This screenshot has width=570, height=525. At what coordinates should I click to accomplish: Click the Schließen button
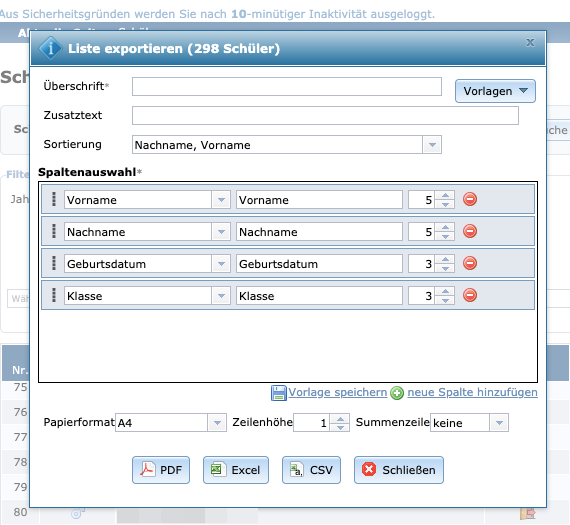tap(399, 470)
